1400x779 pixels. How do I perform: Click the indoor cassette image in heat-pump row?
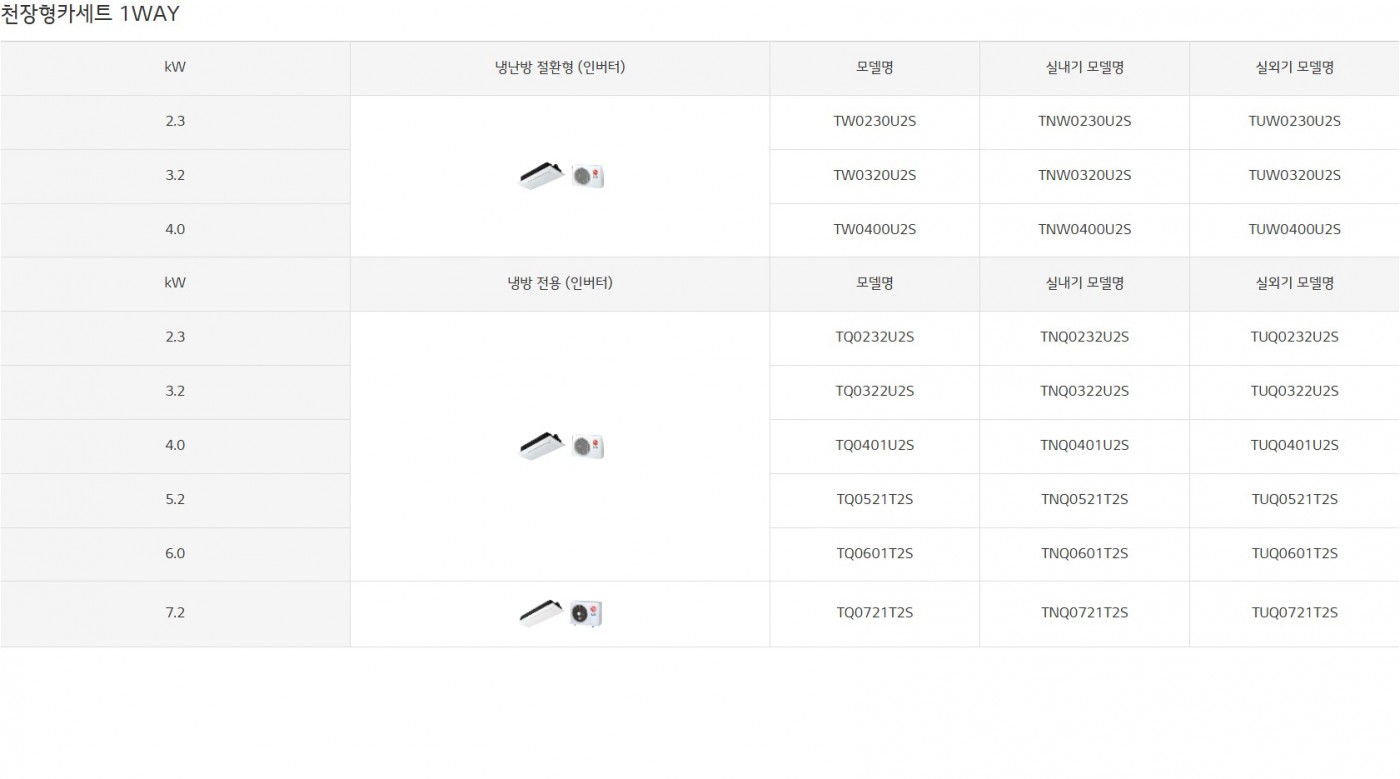click(x=542, y=176)
